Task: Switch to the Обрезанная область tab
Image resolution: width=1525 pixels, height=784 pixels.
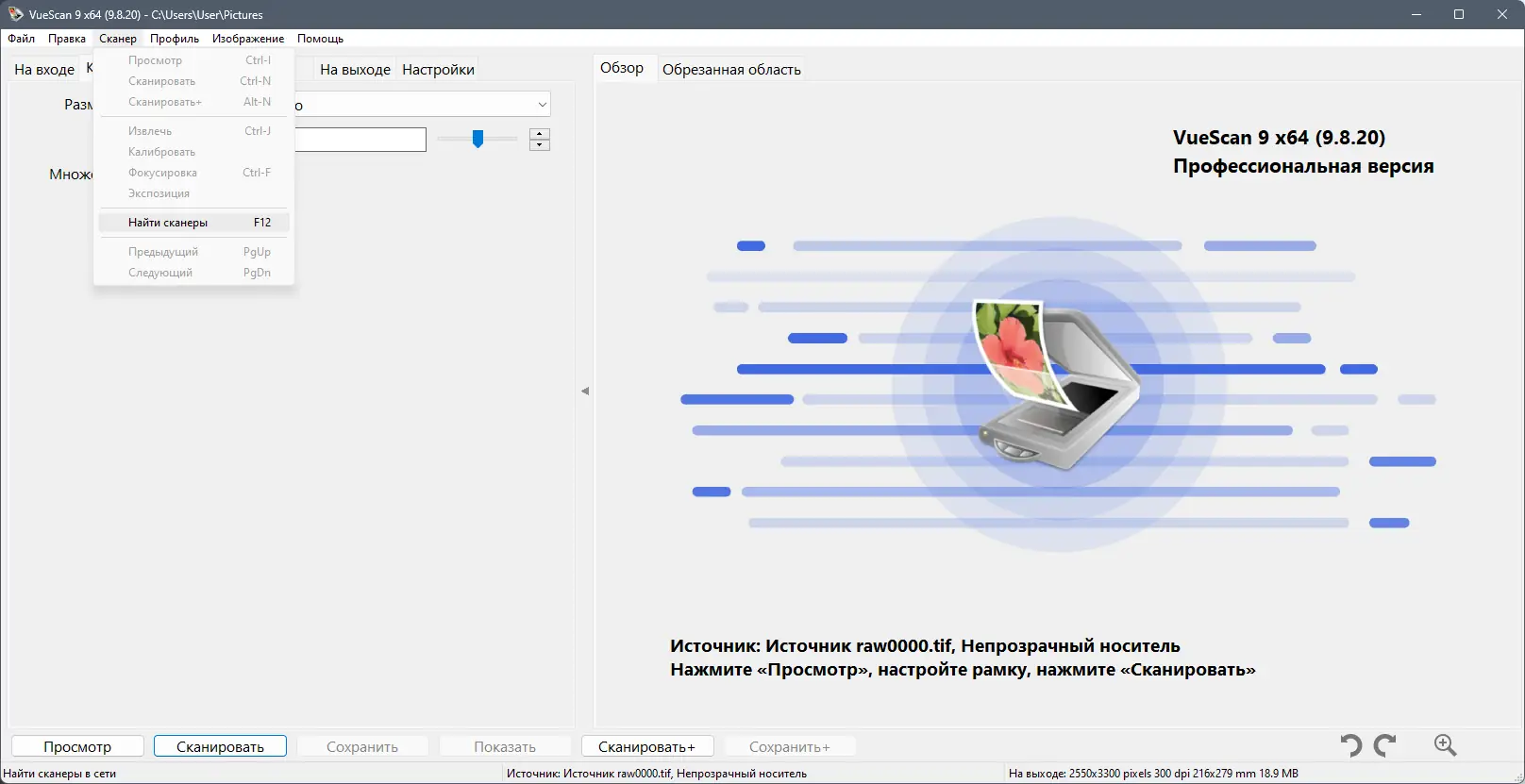Action: click(x=731, y=69)
